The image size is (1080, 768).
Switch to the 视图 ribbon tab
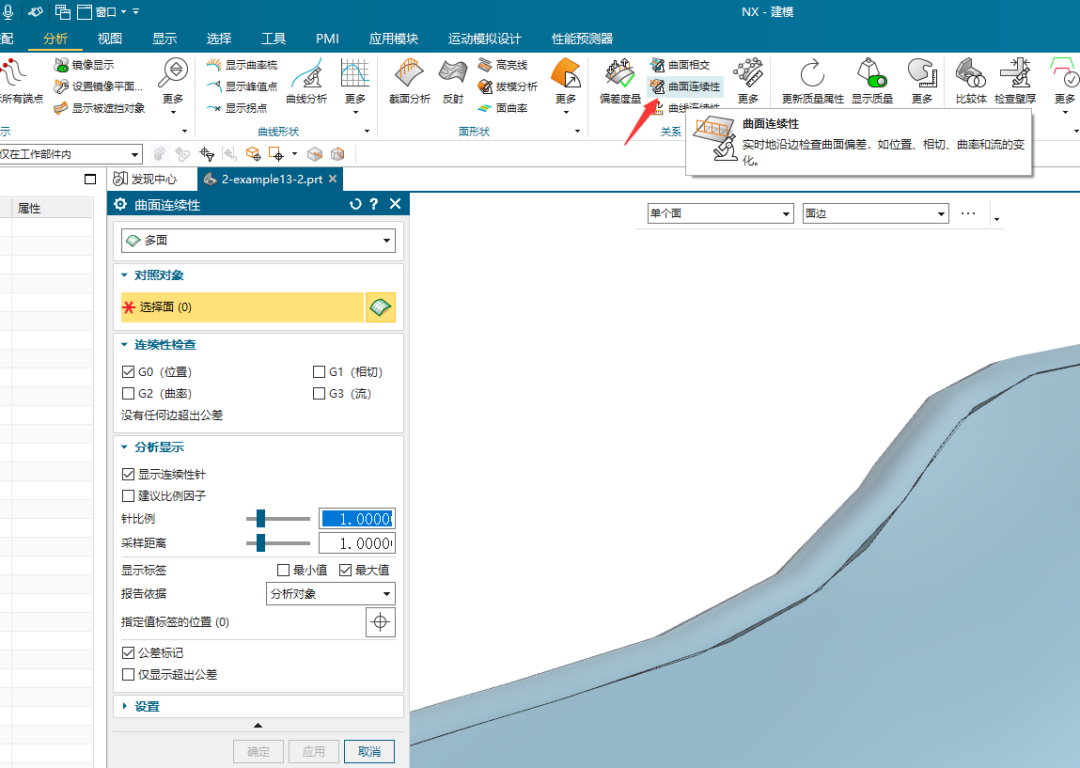110,39
